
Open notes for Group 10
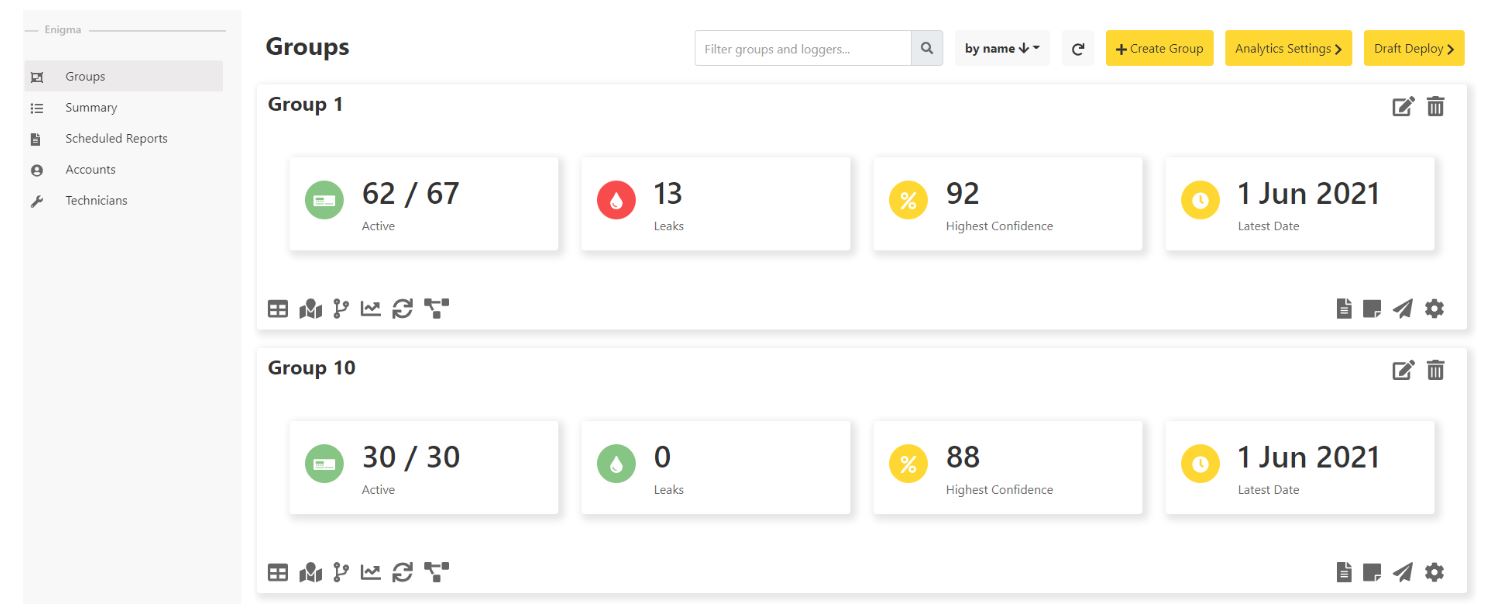click(1372, 573)
